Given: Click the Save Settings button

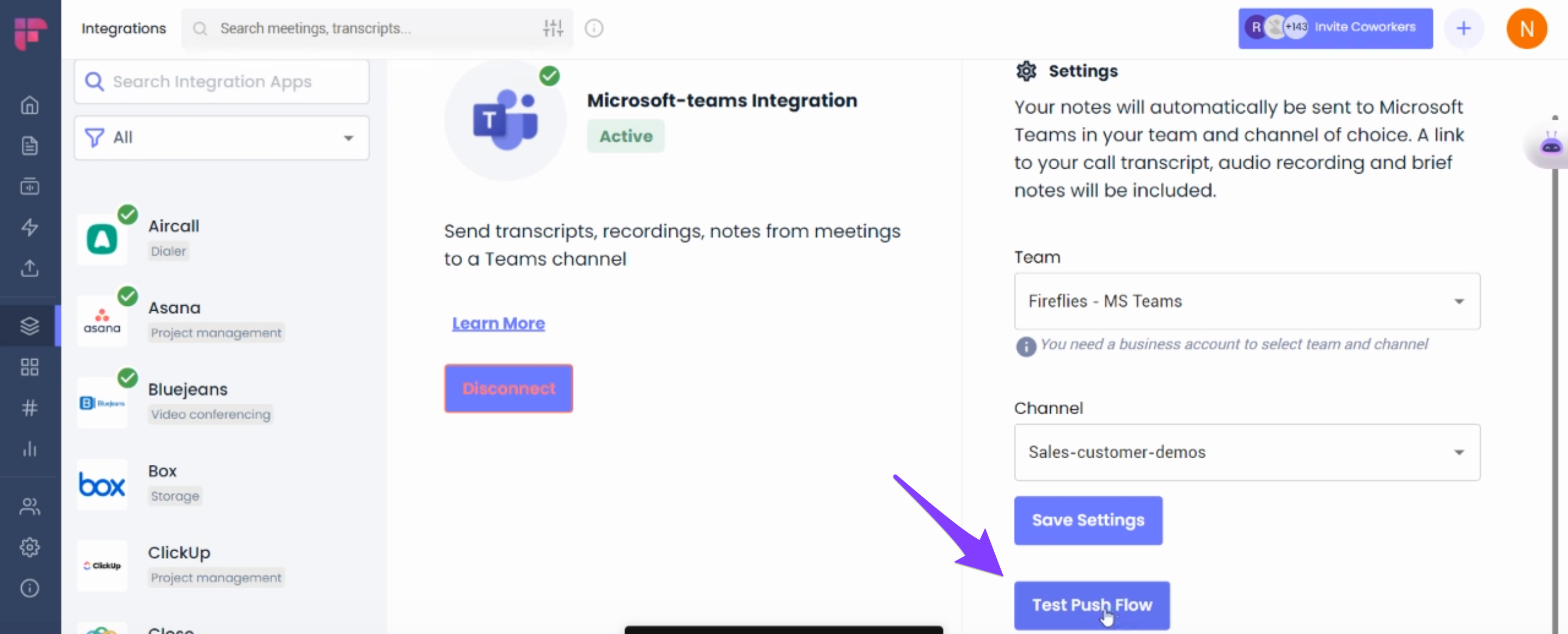Looking at the screenshot, I should [1088, 520].
